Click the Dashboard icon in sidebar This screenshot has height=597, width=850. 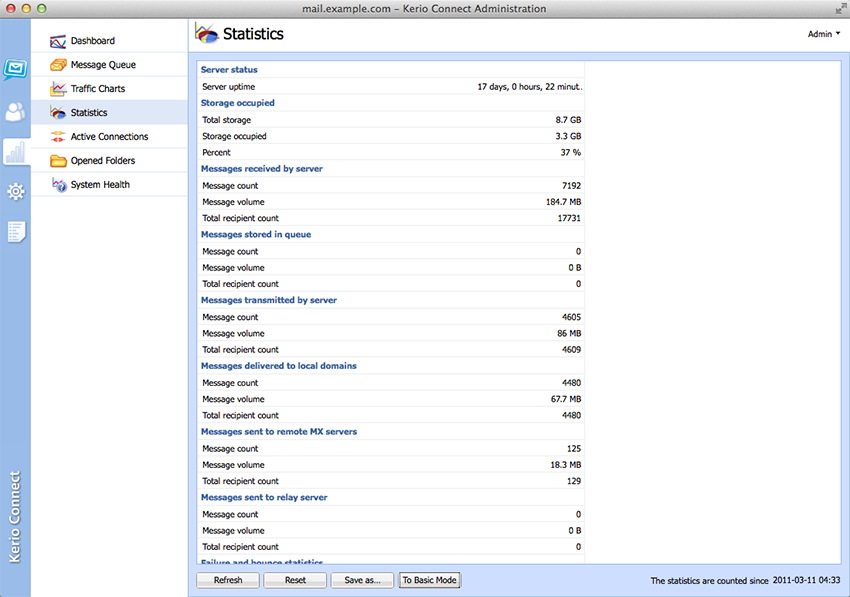58,41
